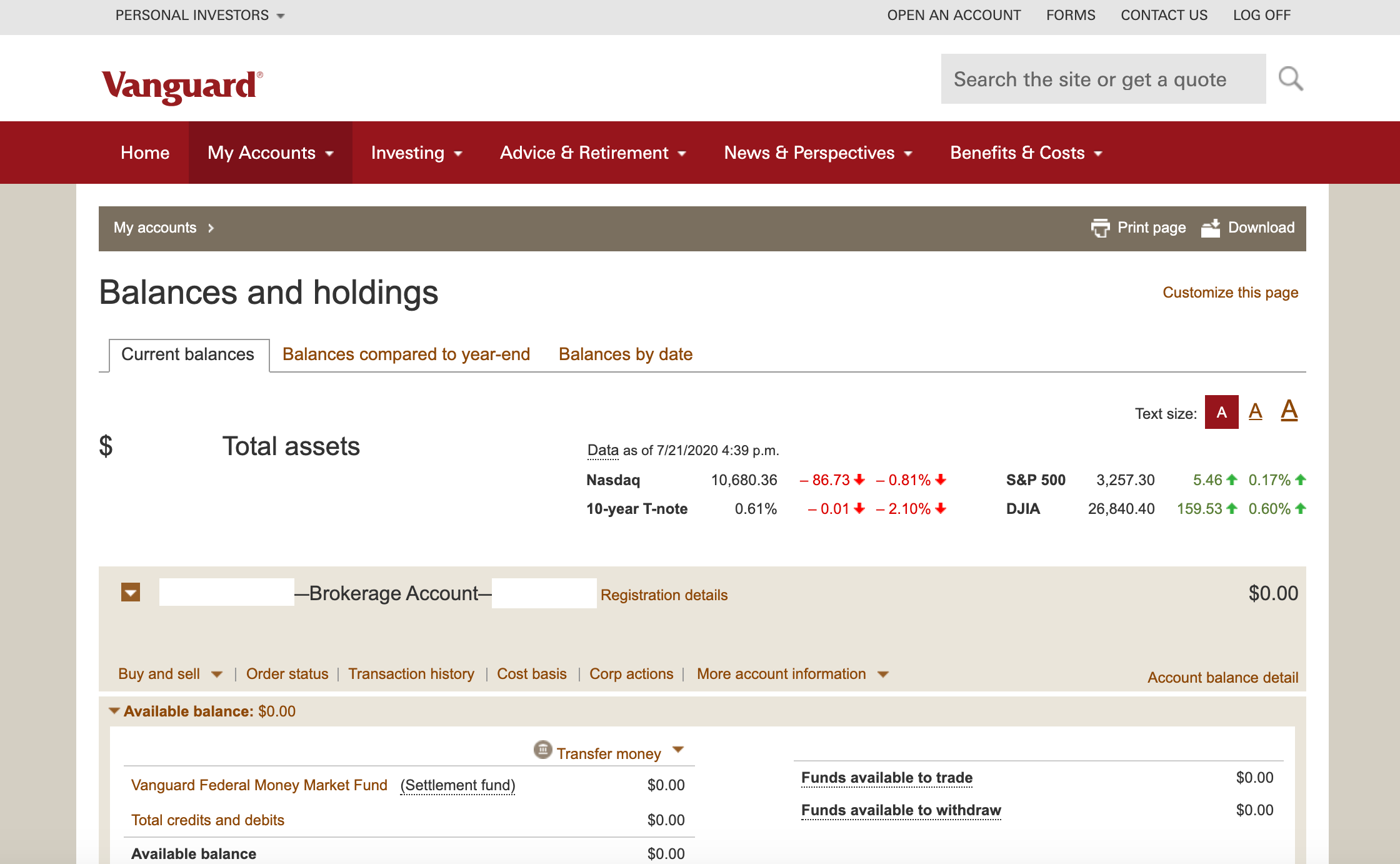Select the small text size A

[x=1221, y=412]
